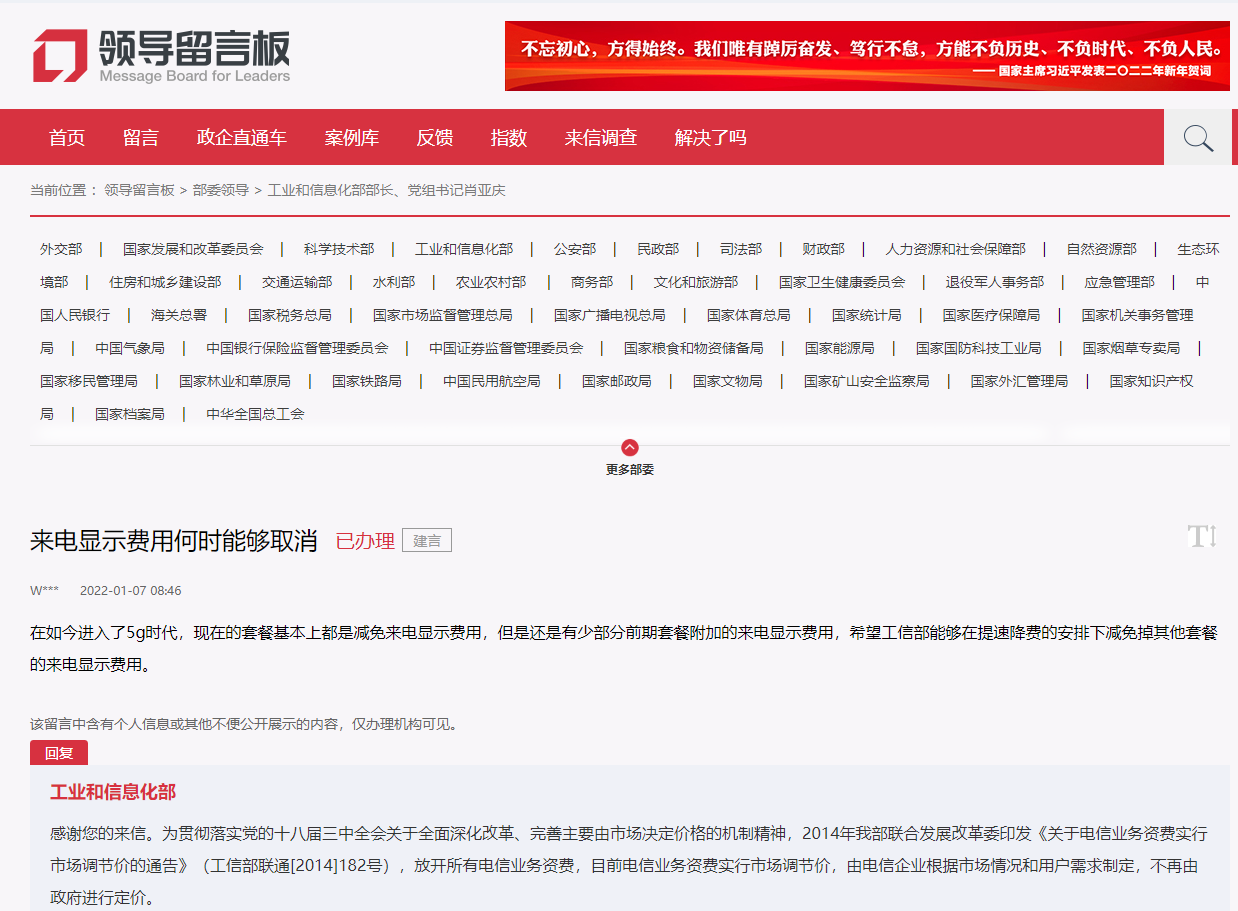Open the 来信调查 menu item
This screenshot has width=1238, height=911.
tap(600, 138)
